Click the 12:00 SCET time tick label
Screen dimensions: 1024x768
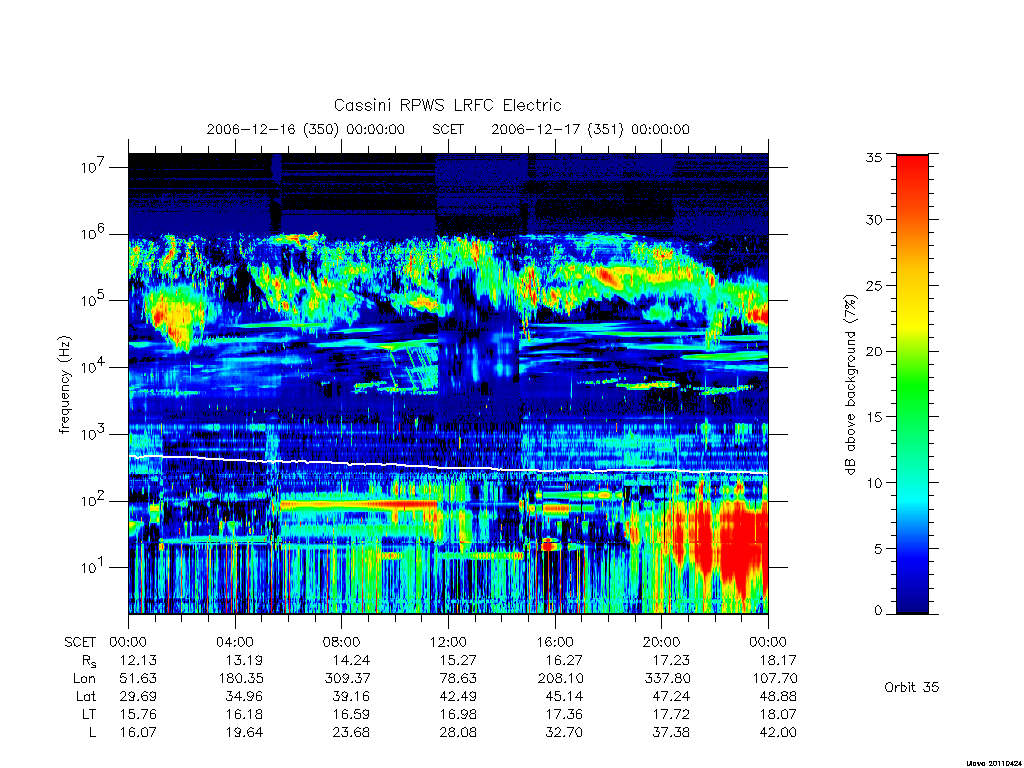pyautogui.click(x=448, y=642)
